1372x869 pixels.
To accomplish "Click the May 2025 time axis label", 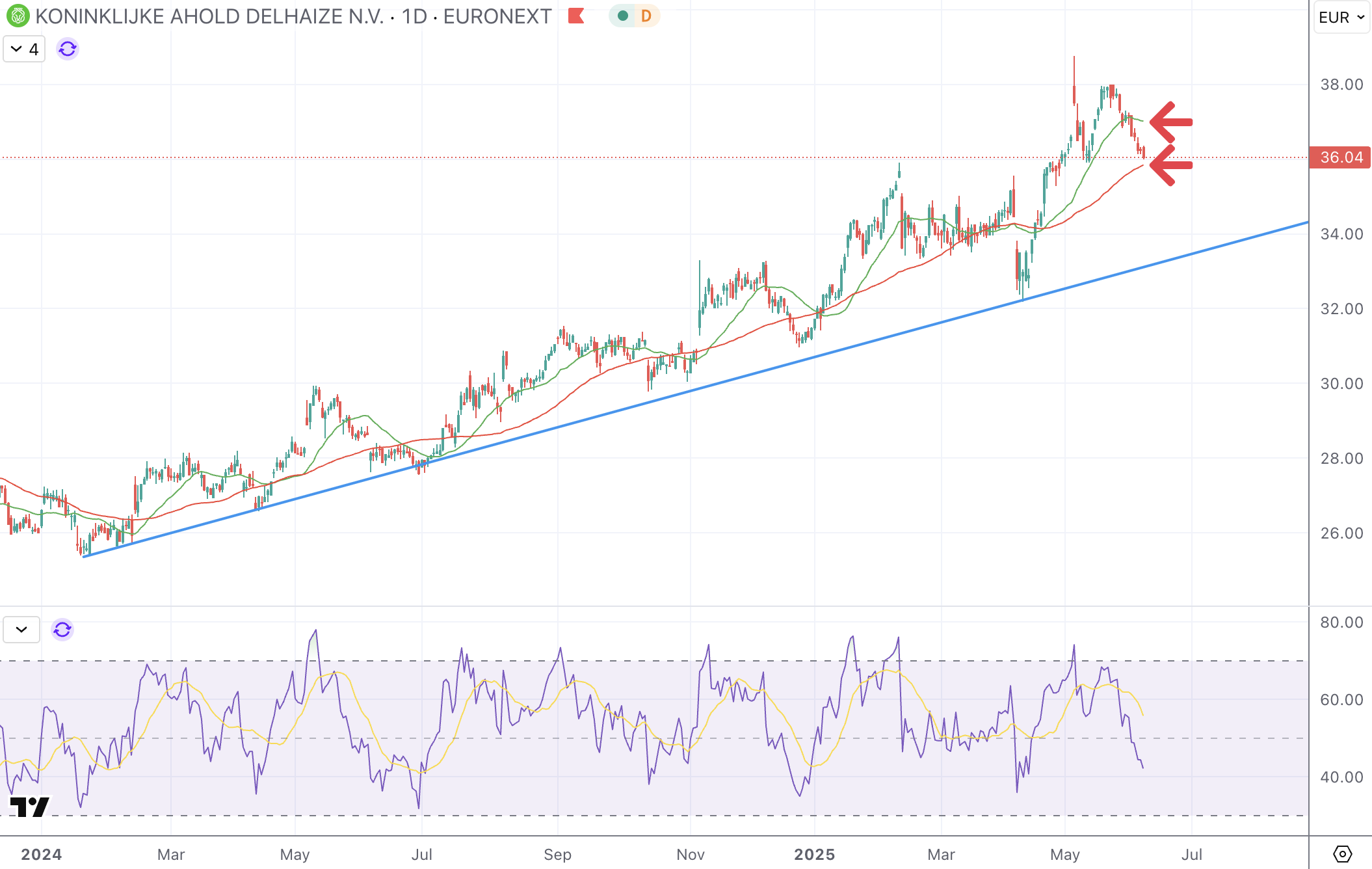I will 1064,855.
